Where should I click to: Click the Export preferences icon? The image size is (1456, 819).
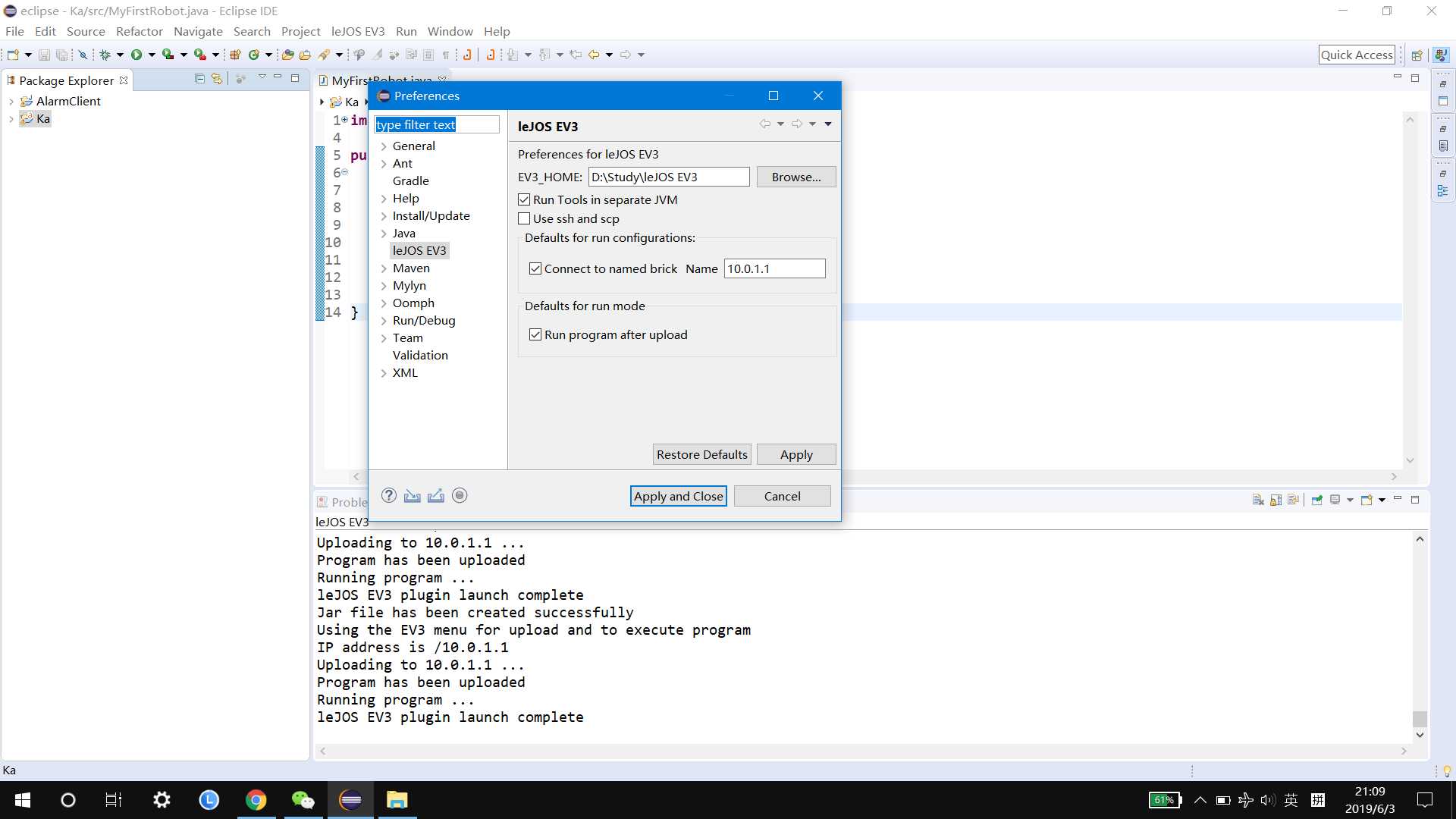(x=436, y=495)
